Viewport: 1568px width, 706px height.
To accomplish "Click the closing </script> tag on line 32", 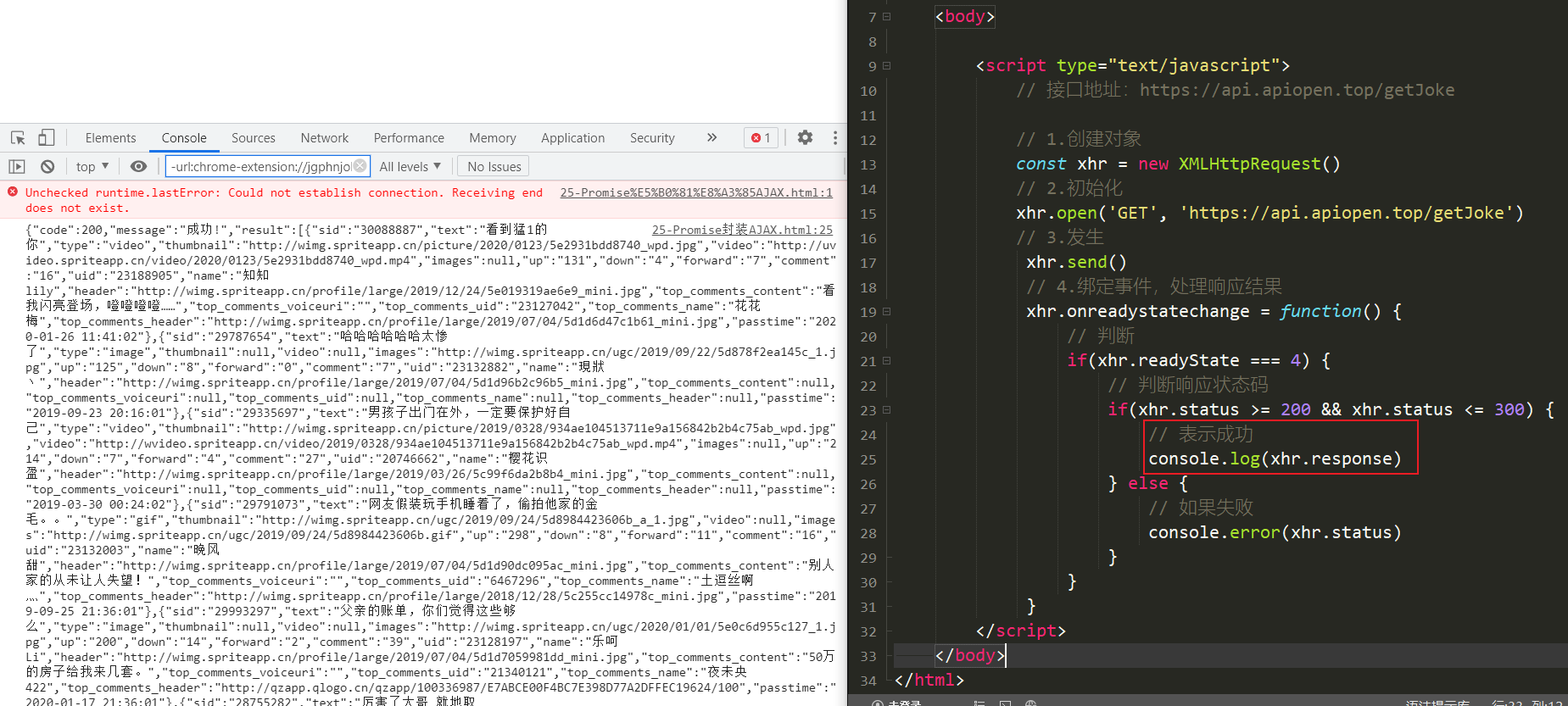I will point(1021,631).
